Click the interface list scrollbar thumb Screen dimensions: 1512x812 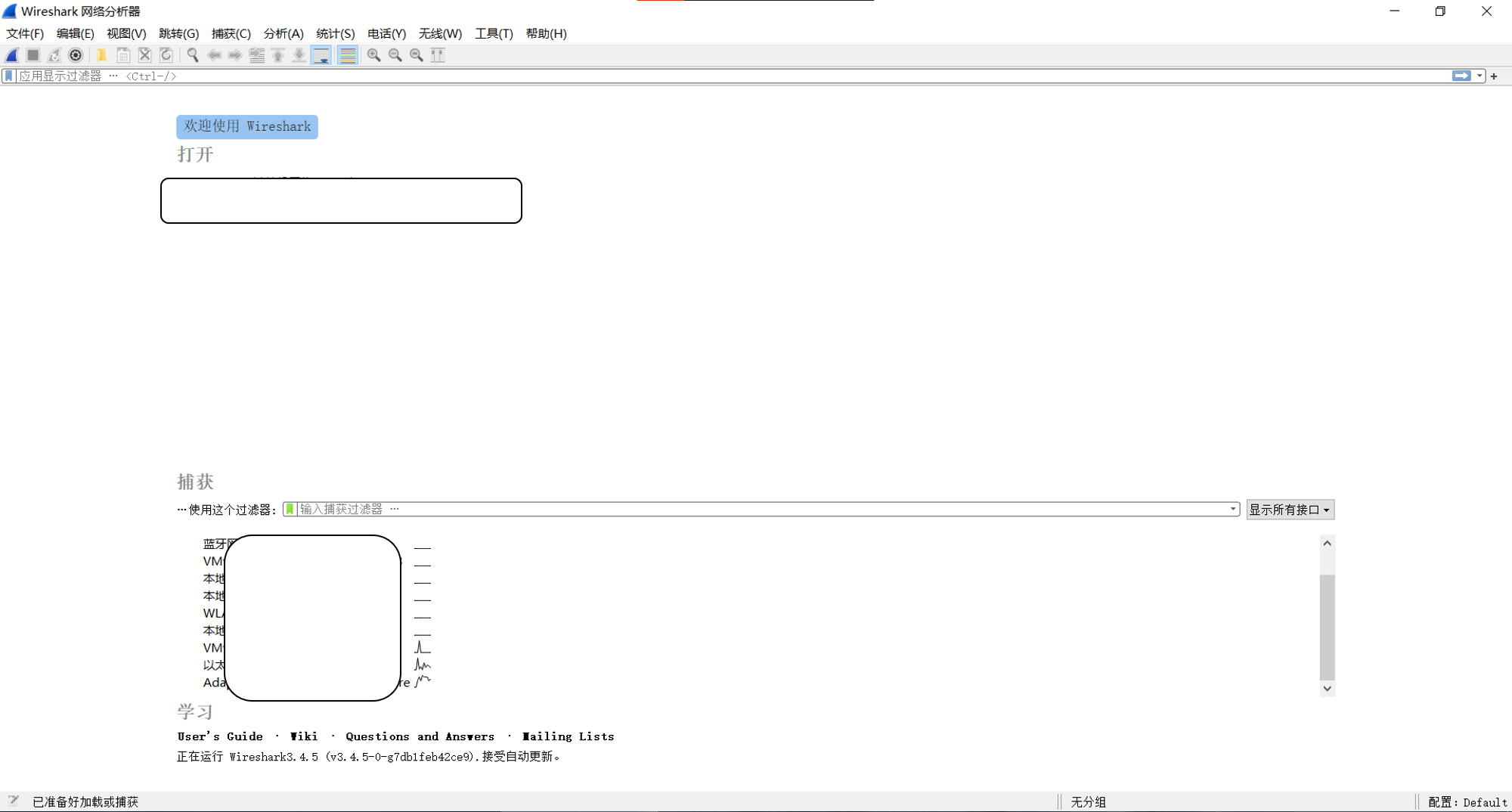1327,627
